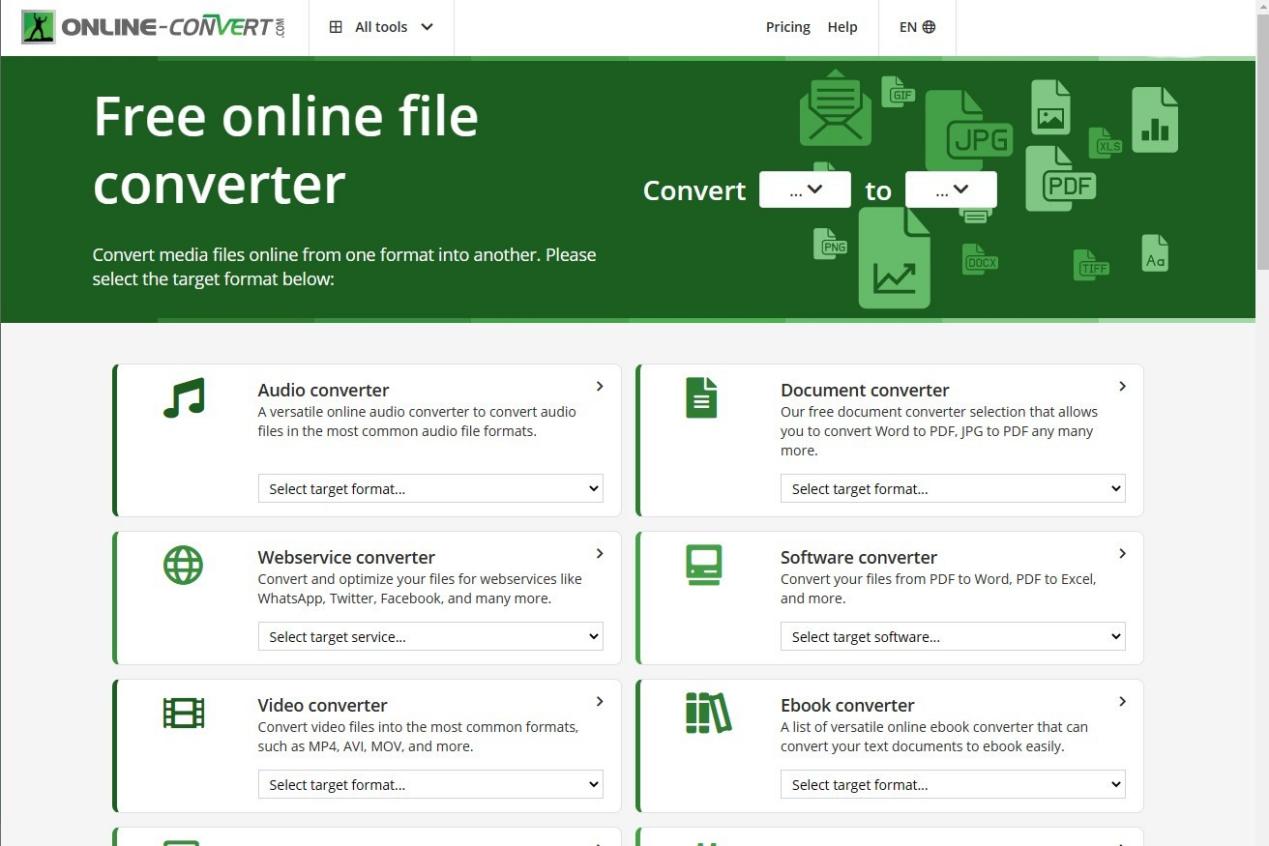
Task: Expand the Convert source format dropdown in banner
Action: 805,190
